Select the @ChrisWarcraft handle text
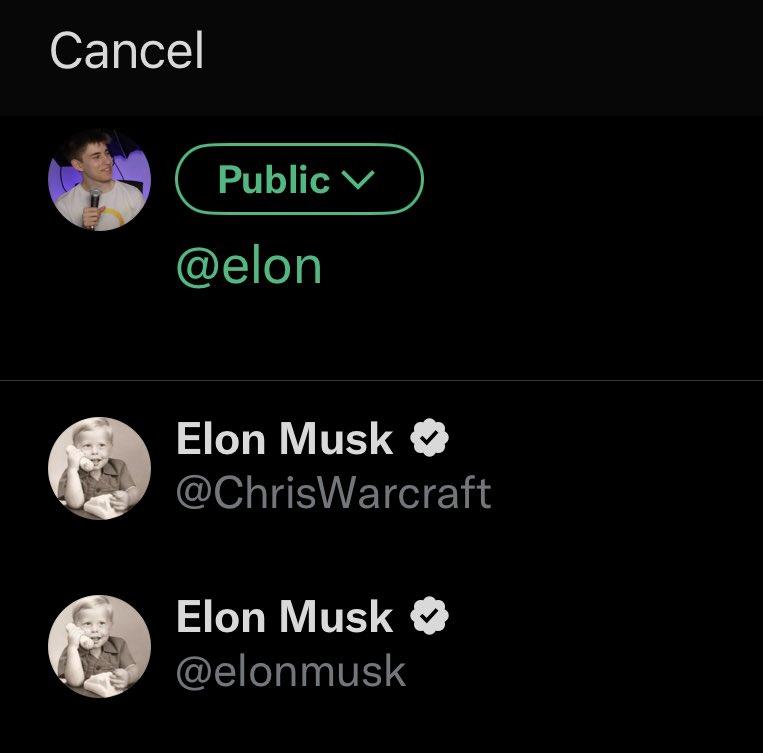The height and width of the screenshot is (753, 763). click(x=333, y=493)
